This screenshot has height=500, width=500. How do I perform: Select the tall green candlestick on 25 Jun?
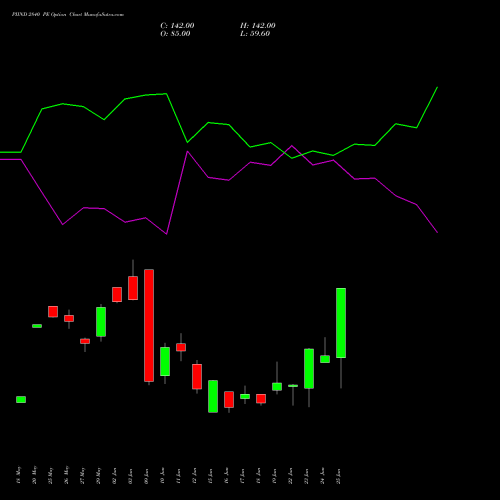[x=341, y=323]
